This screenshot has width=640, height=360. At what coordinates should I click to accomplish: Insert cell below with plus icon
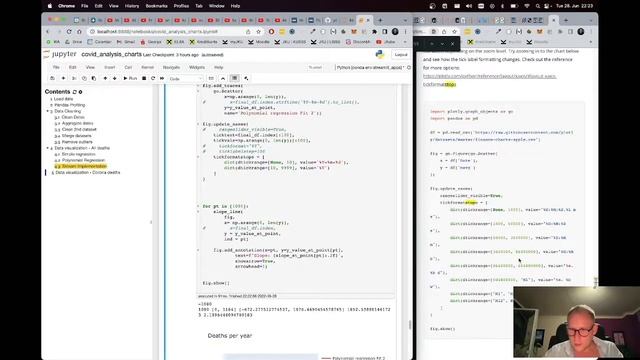tap(63, 78)
